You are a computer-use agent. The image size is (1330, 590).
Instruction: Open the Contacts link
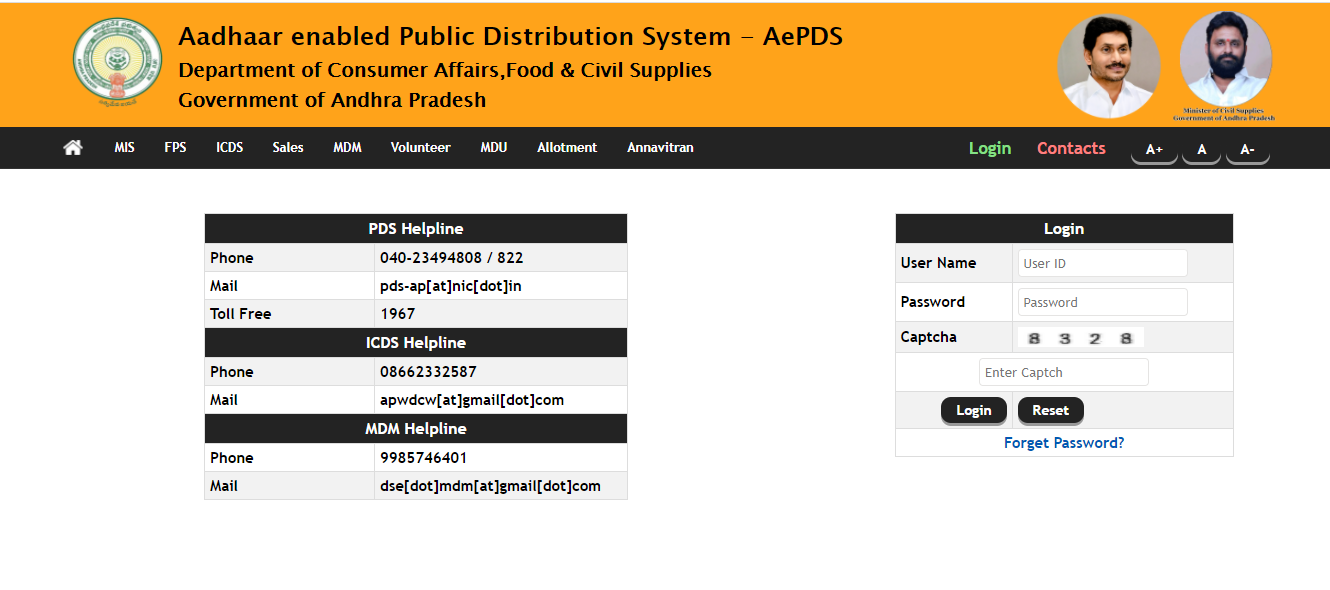click(x=1071, y=148)
